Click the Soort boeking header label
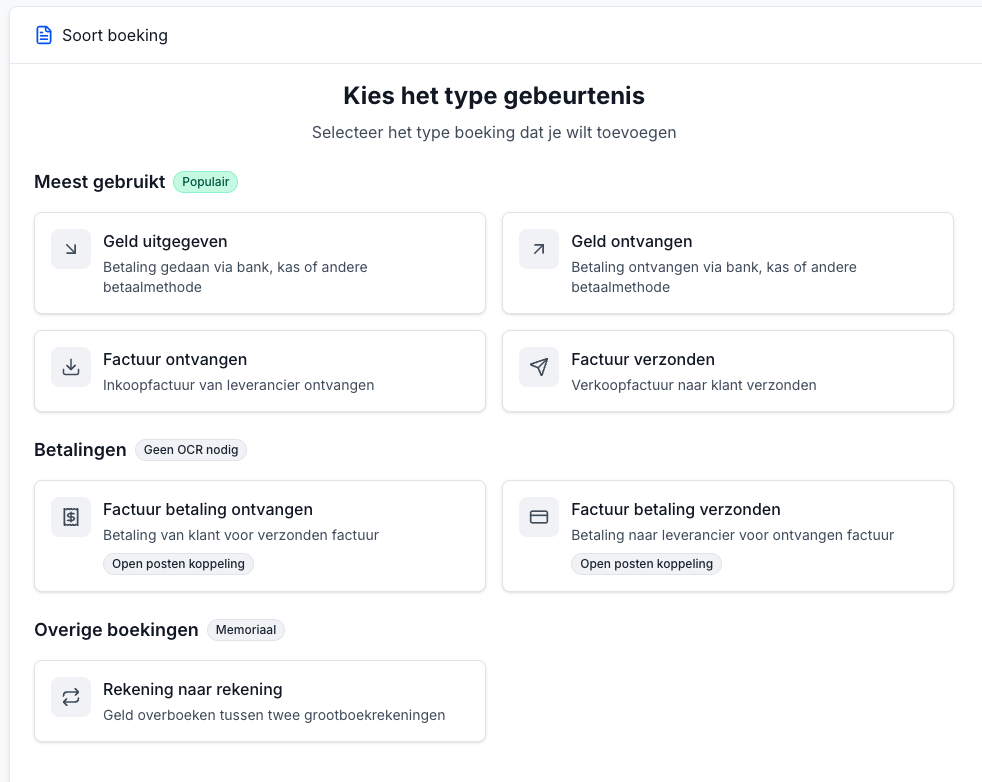The height and width of the screenshot is (782, 982). [116, 34]
